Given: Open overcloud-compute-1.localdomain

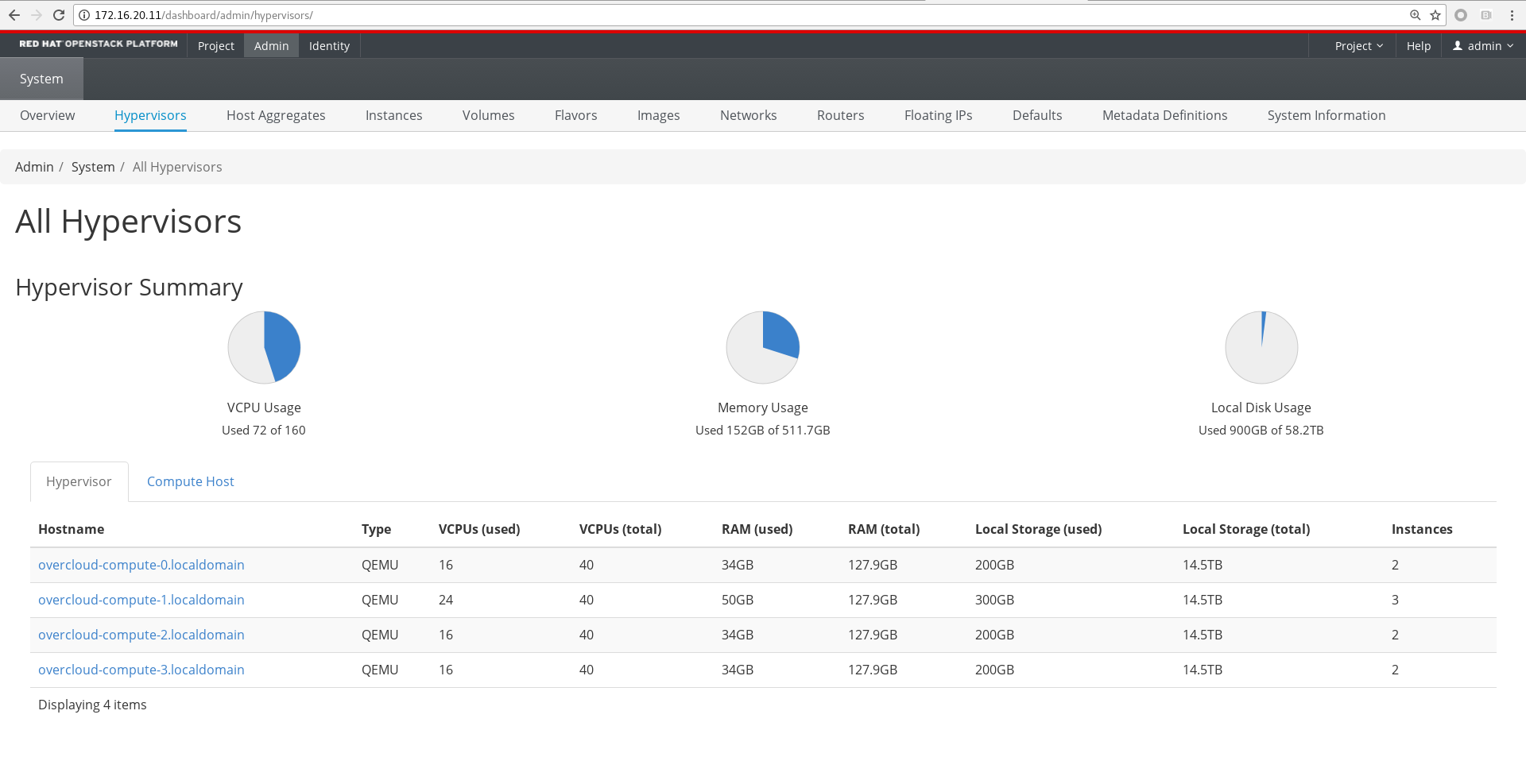Looking at the screenshot, I should (141, 600).
